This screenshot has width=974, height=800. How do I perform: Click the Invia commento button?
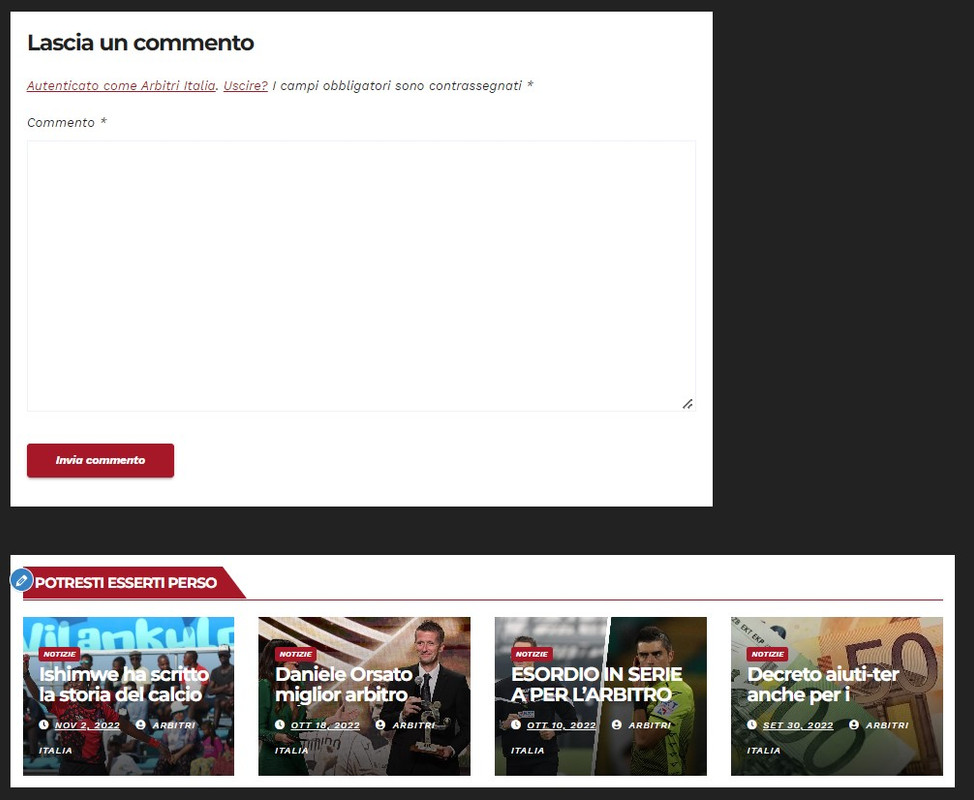[x=100, y=460]
